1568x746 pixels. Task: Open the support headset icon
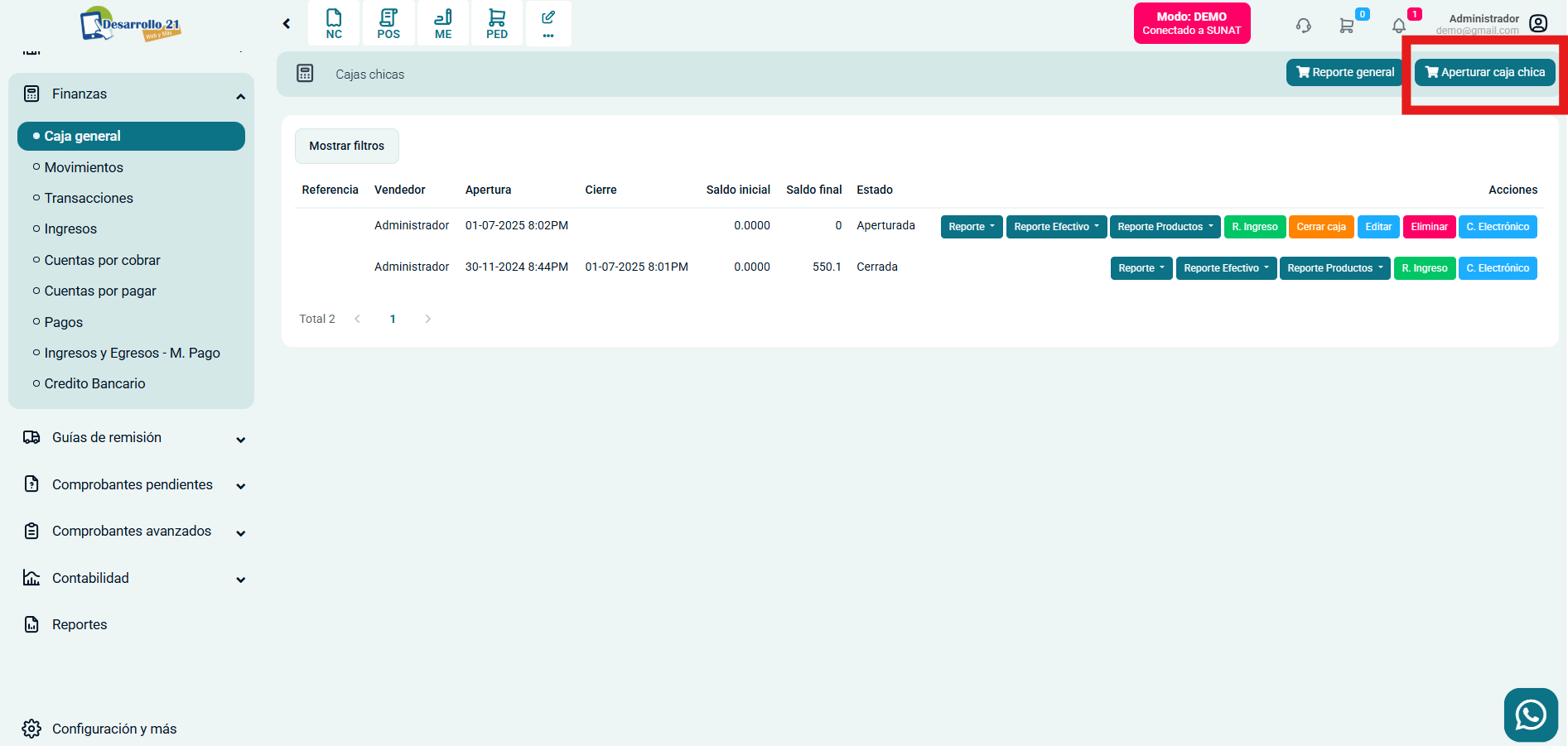pyautogui.click(x=1303, y=26)
